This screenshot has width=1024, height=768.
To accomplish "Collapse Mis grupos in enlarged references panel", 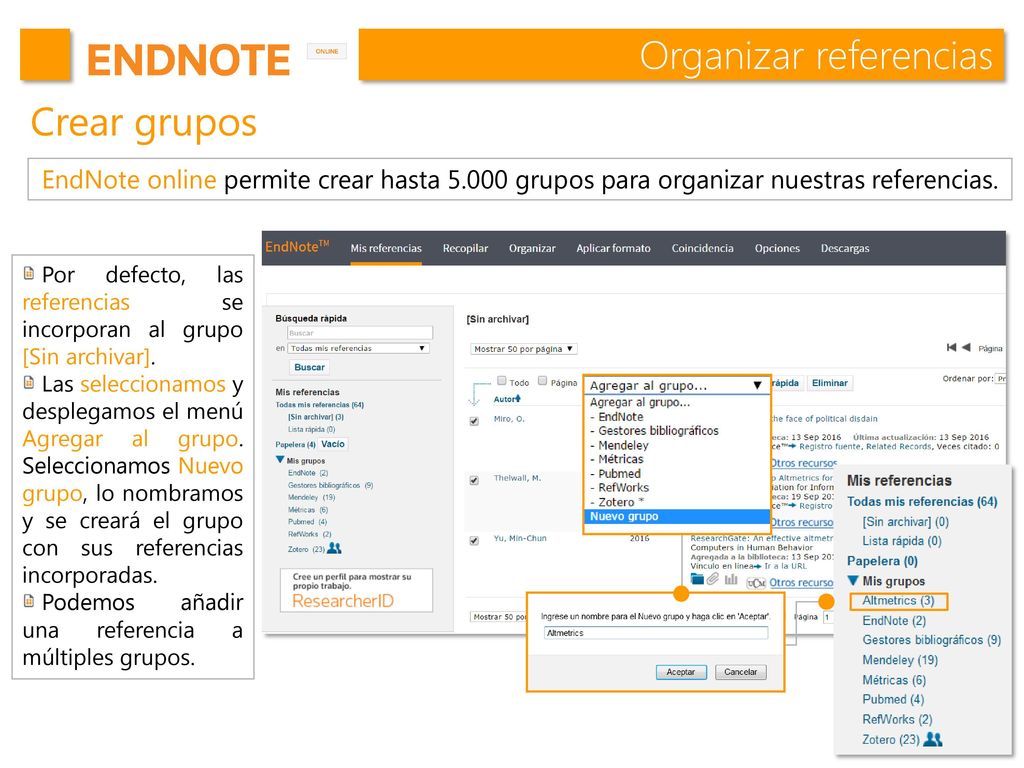I will click(853, 580).
